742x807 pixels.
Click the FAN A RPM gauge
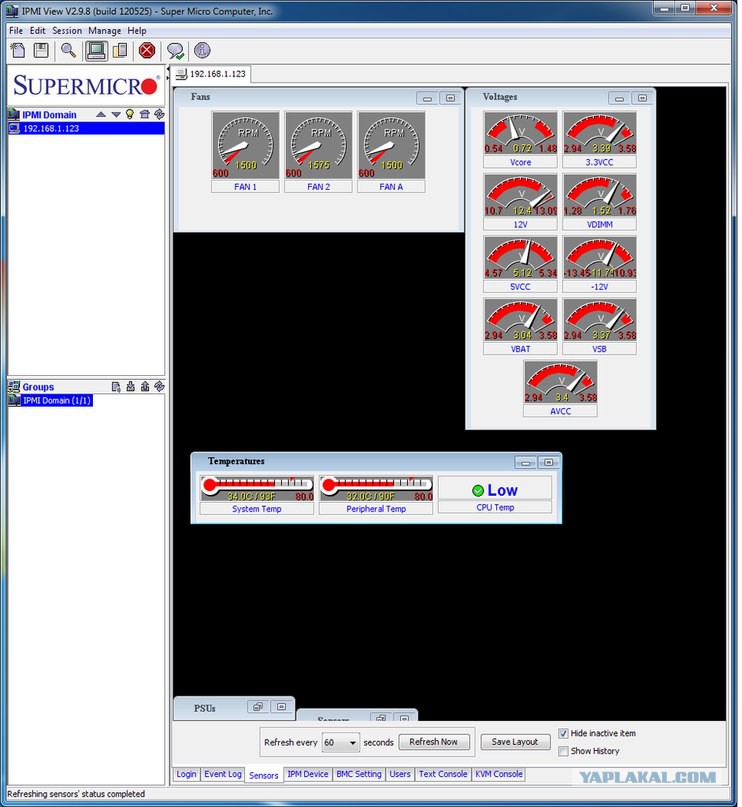392,146
